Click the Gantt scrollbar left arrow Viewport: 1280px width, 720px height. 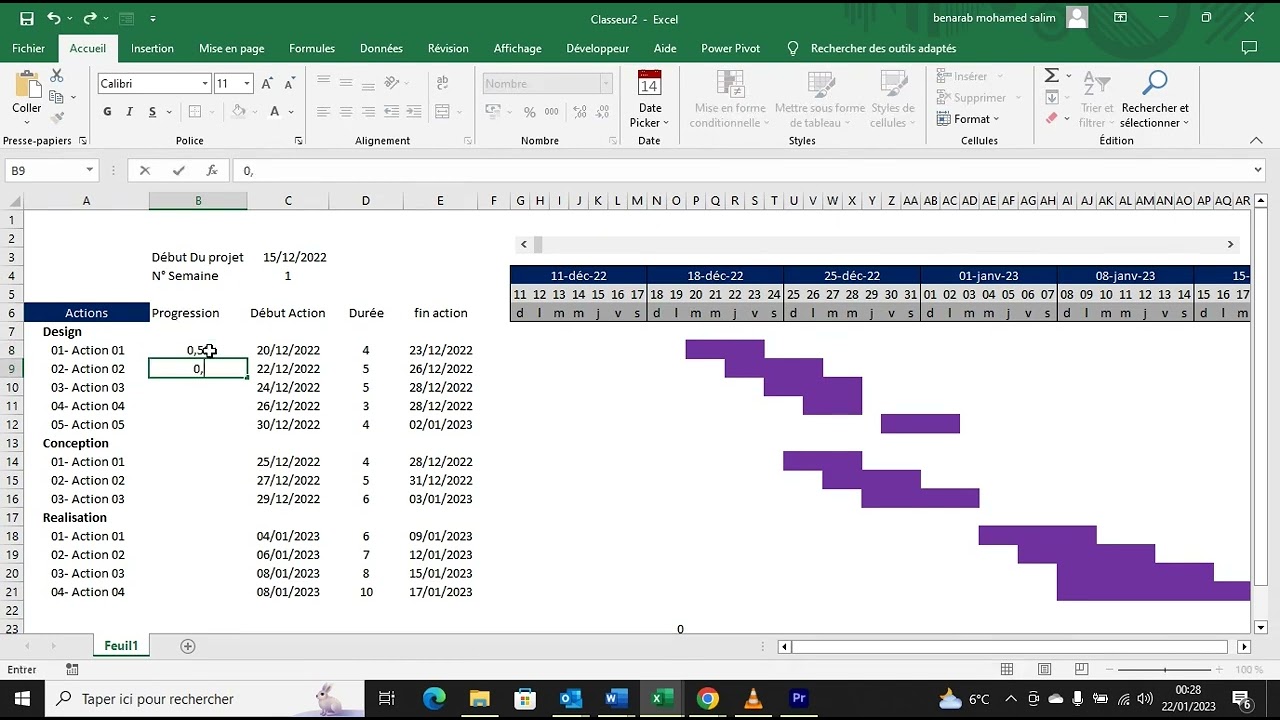point(523,244)
